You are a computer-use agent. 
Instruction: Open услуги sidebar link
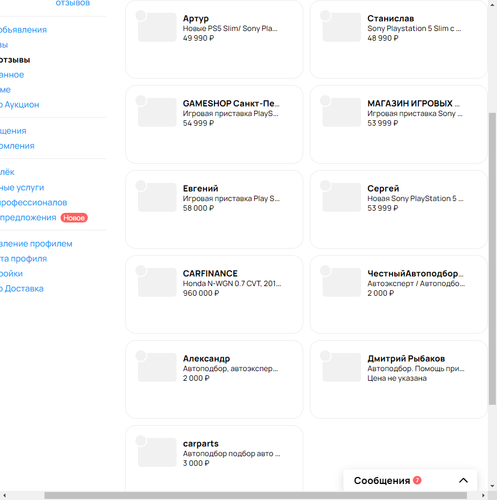22,188
